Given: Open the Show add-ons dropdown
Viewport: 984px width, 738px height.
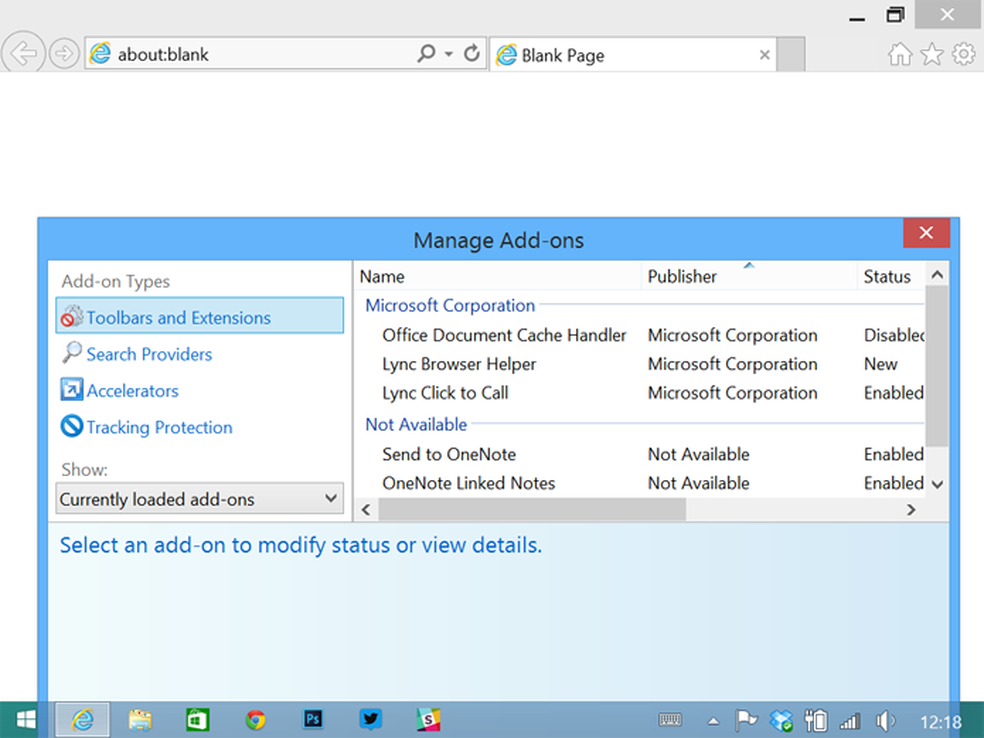Looking at the screenshot, I should click(198, 498).
